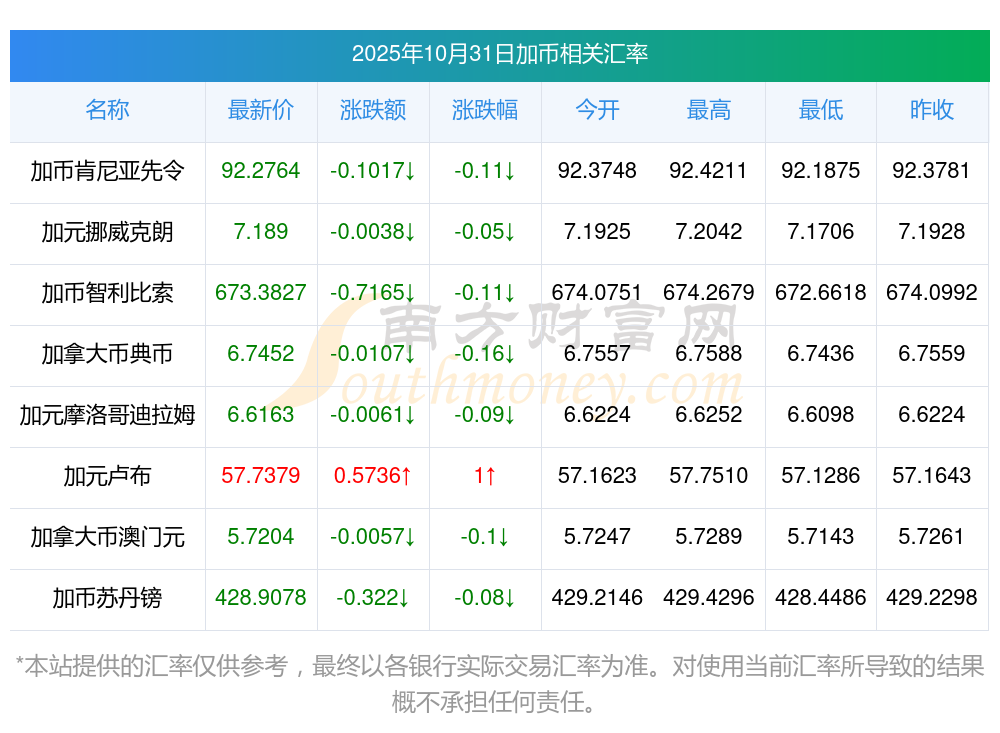Click high value 429.4296
Viewport: 1000px width, 733px height.
coord(709,597)
